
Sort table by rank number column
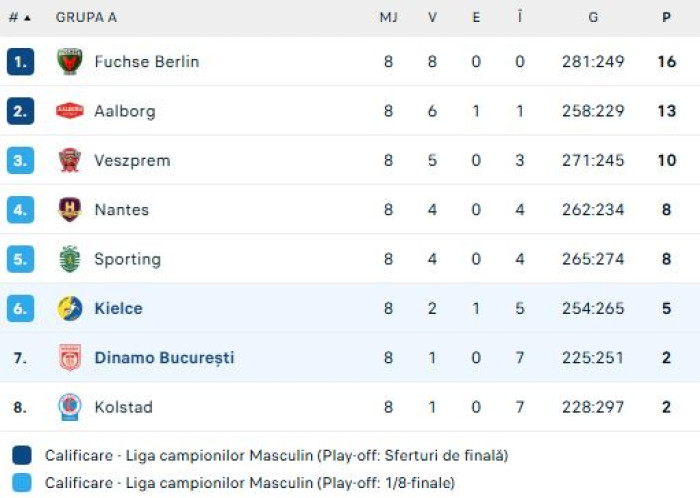pos(20,17)
